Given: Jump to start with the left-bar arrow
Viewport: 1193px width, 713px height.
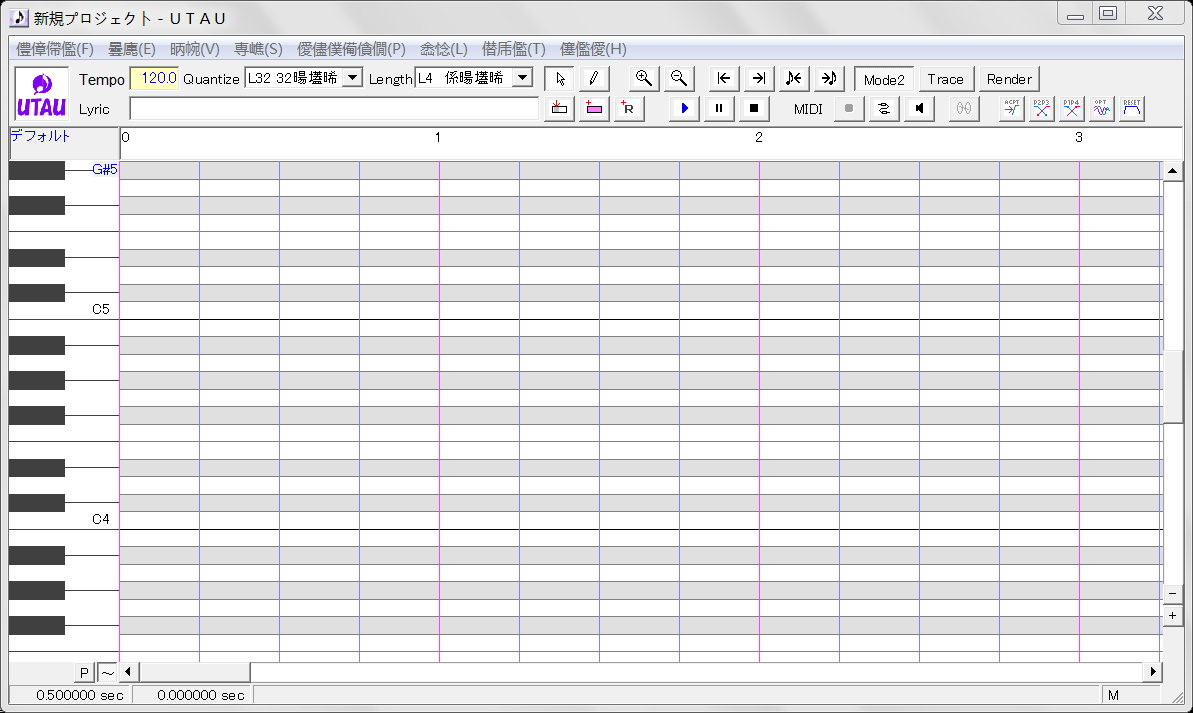Looking at the screenshot, I should click(x=724, y=78).
